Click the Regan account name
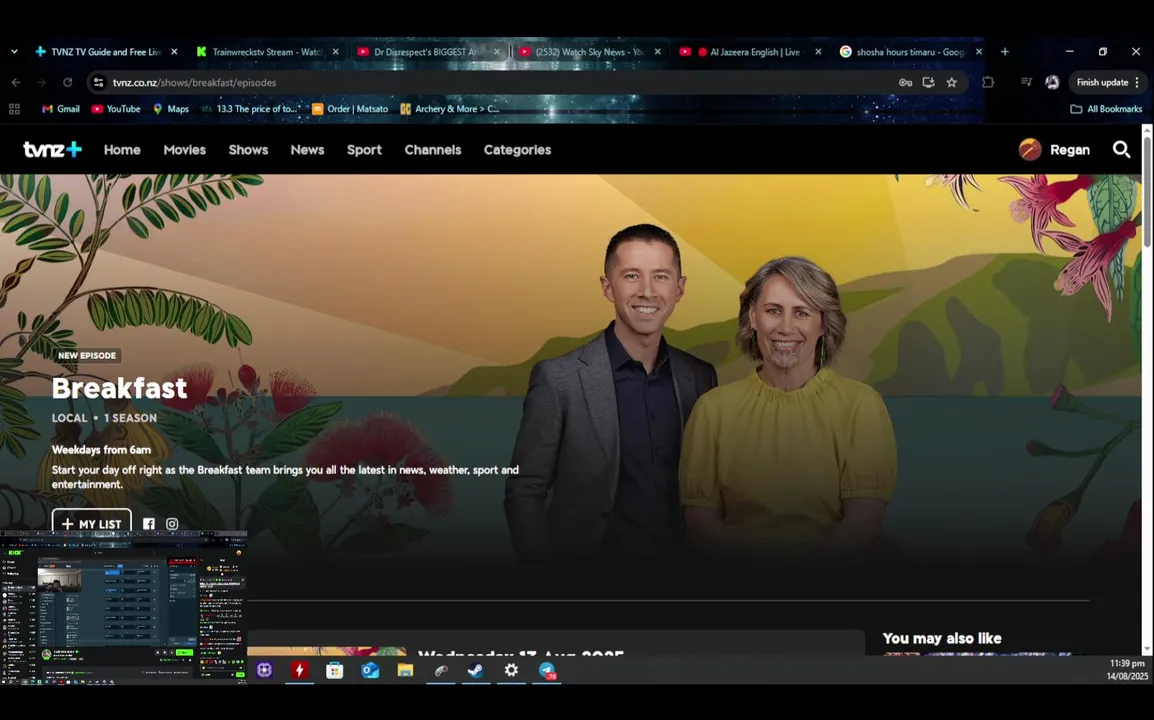 (x=1069, y=149)
